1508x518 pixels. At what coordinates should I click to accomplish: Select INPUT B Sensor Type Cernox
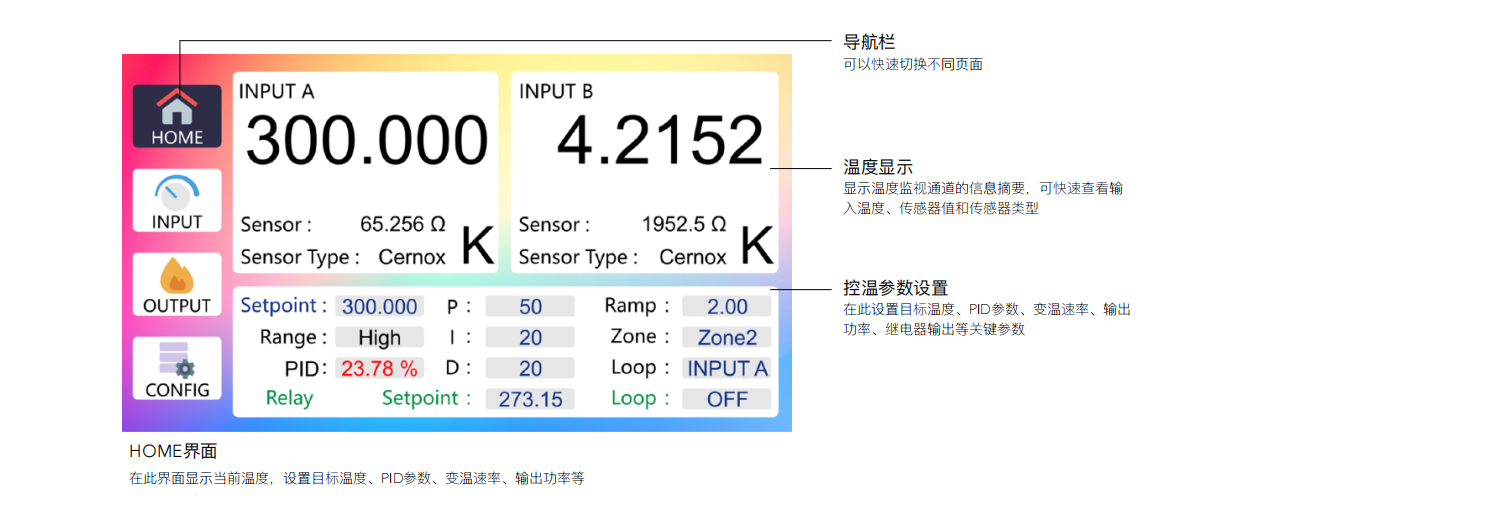click(693, 257)
